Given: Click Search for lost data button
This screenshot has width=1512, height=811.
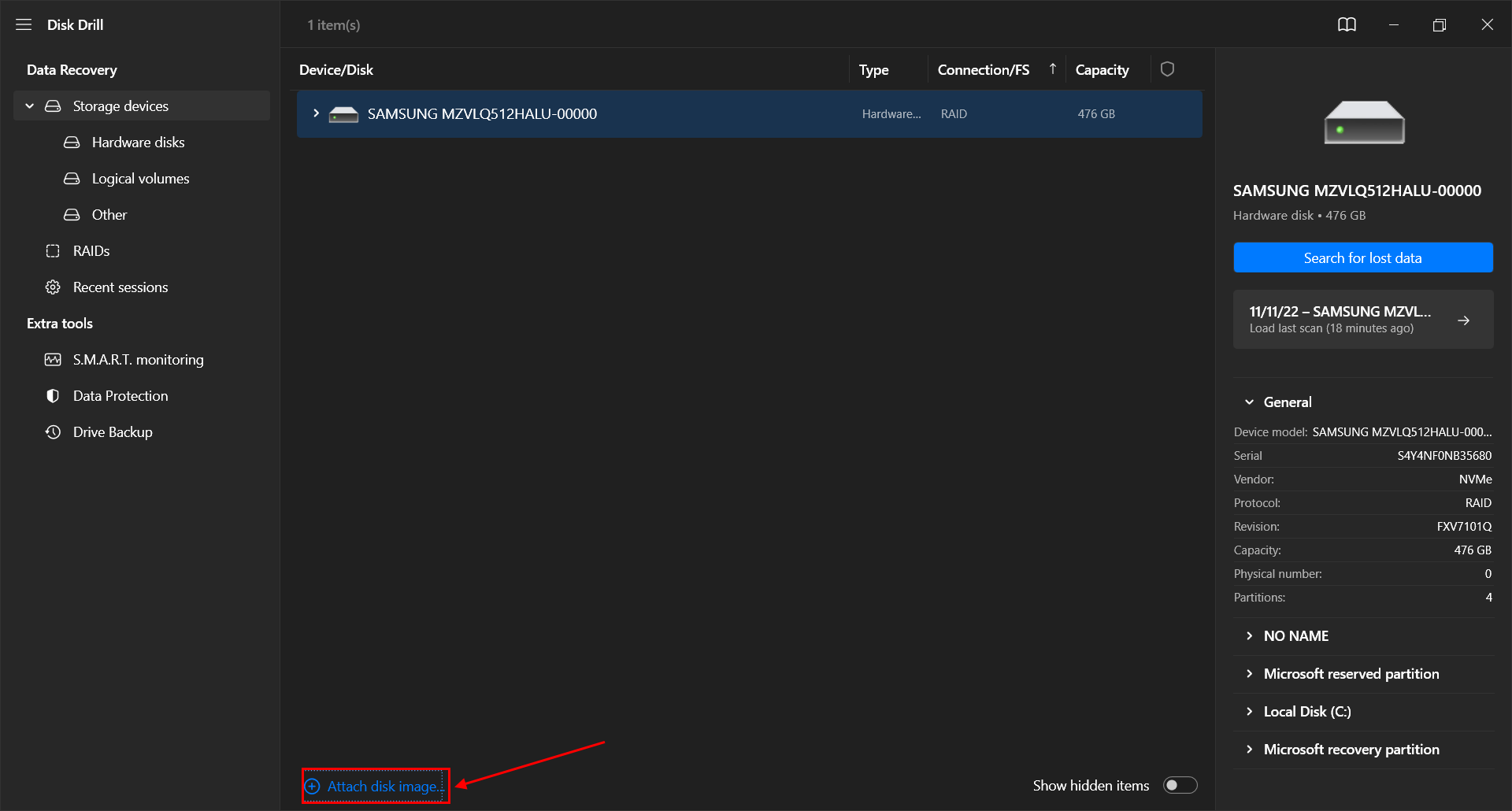Looking at the screenshot, I should [x=1363, y=257].
